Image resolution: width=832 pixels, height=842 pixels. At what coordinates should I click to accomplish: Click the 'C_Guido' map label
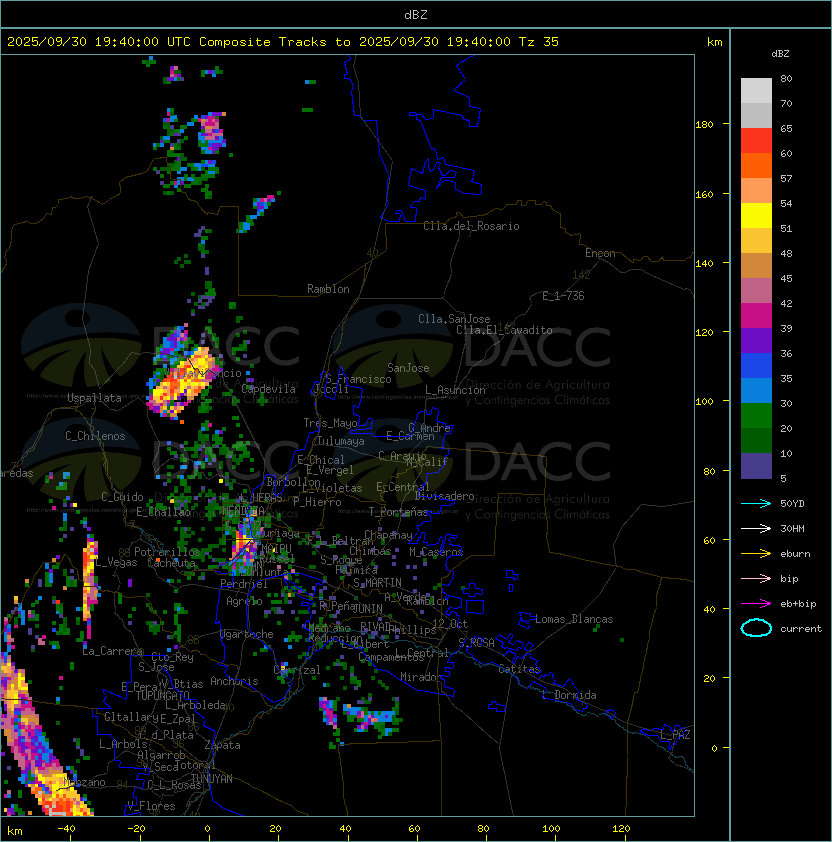click(122, 497)
